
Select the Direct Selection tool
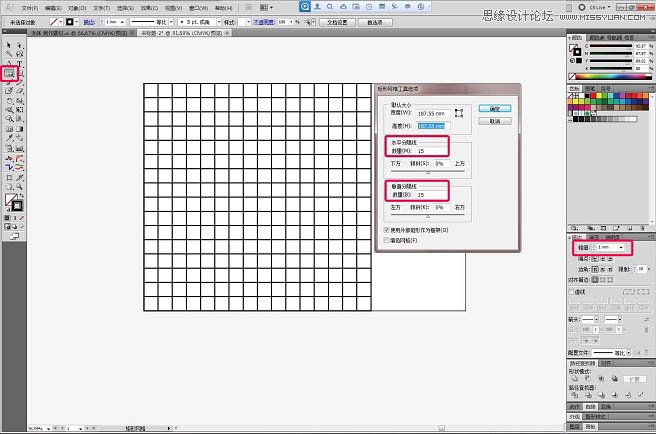[x=19, y=46]
